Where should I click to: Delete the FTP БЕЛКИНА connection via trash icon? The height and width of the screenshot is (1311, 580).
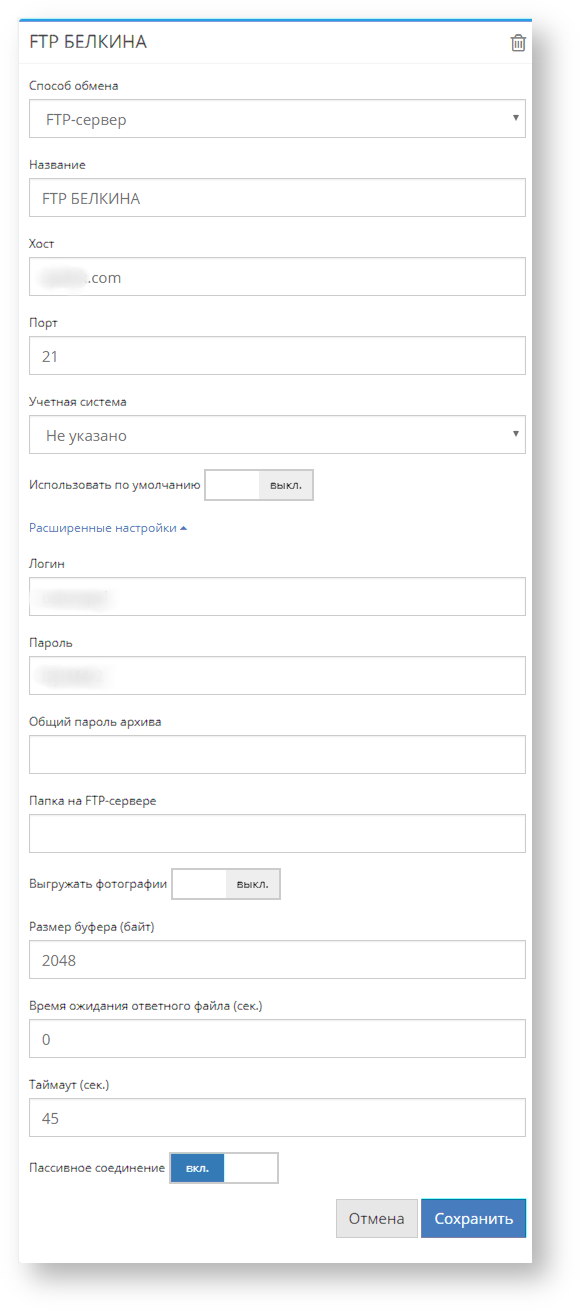517,43
